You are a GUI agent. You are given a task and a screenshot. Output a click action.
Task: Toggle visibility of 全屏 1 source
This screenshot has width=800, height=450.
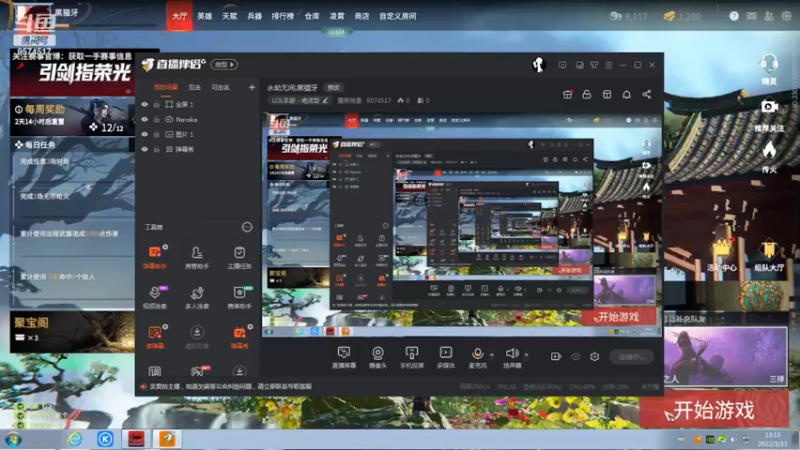(144, 104)
